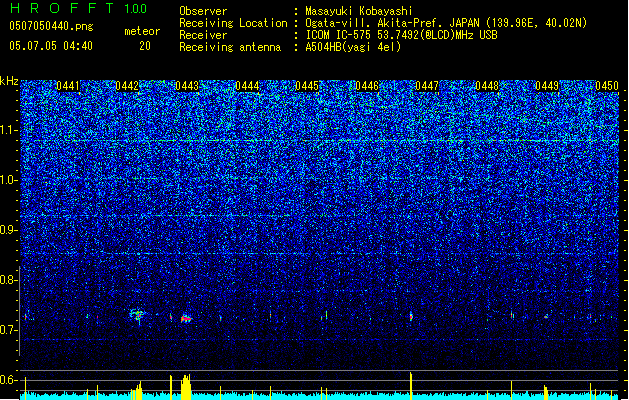
Task: Click the 0.7 kHz axis label
Action: (x=8, y=330)
